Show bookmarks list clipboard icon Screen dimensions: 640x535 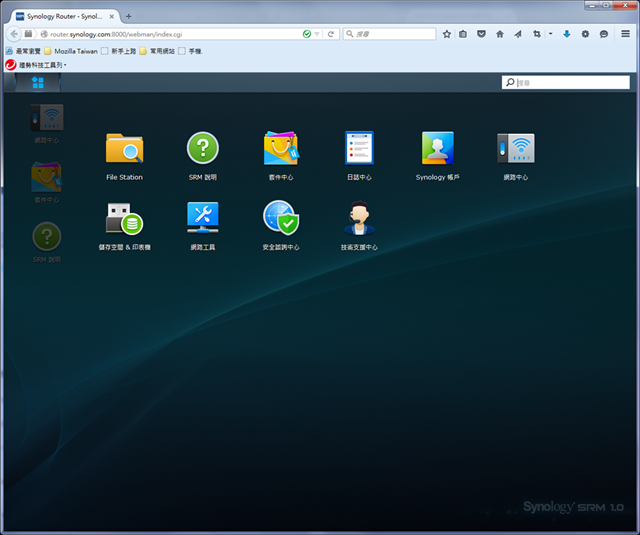[x=462, y=34]
